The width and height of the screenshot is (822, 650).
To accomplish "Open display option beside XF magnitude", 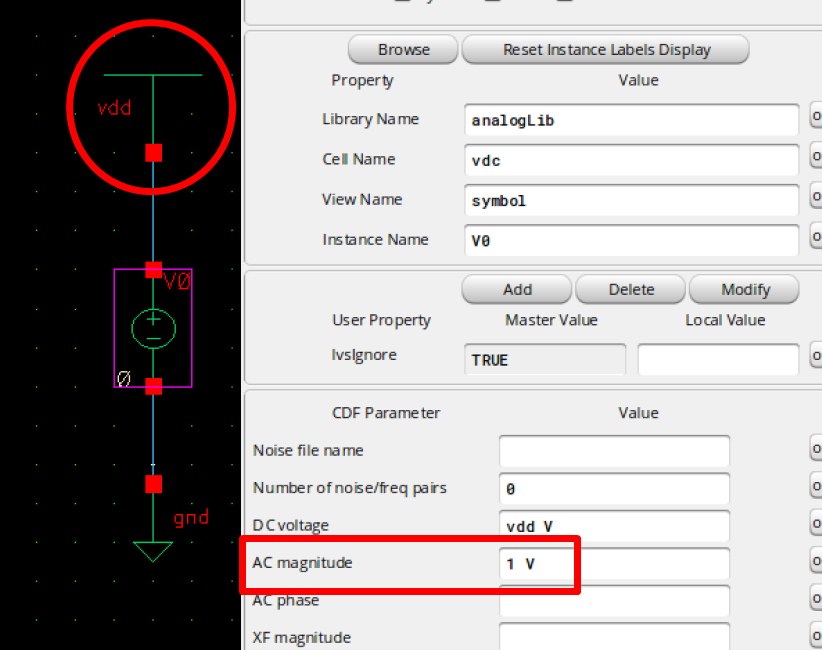I will (816, 636).
